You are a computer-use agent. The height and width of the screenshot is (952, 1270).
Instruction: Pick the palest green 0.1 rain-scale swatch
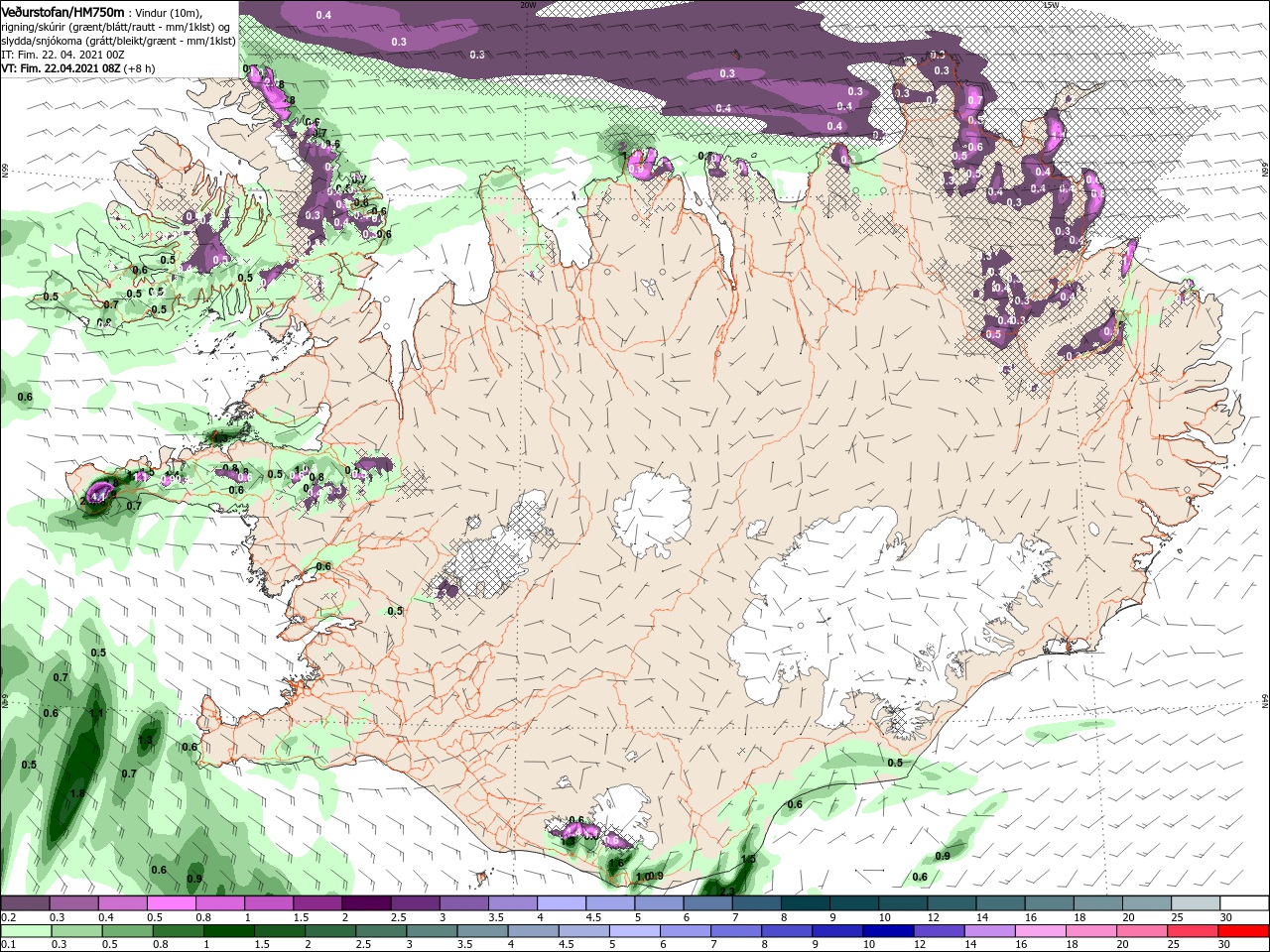coord(26,931)
